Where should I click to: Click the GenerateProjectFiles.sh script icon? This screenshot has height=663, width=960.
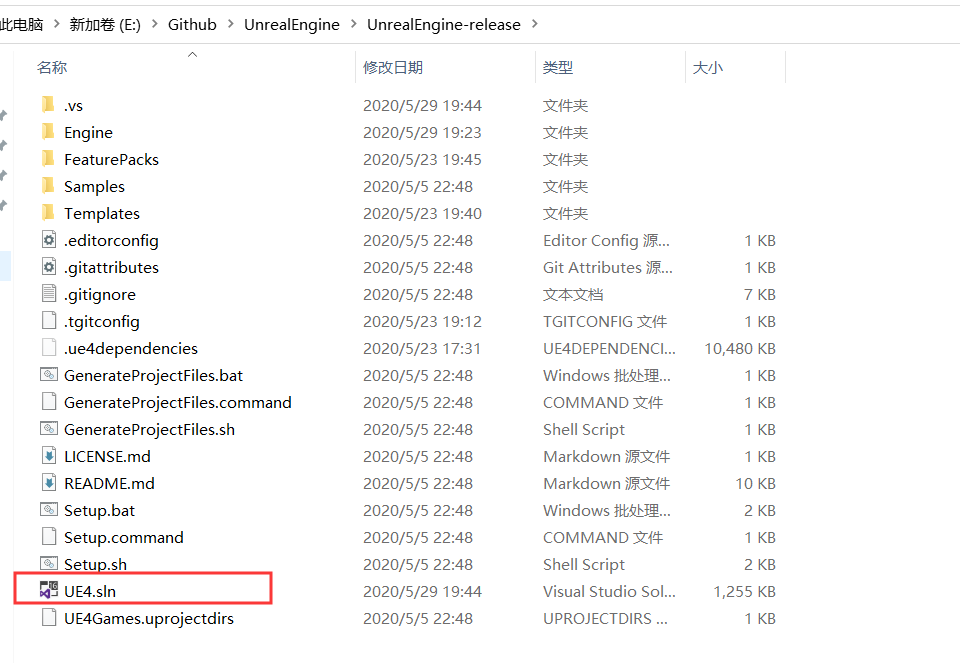coord(49,428)
